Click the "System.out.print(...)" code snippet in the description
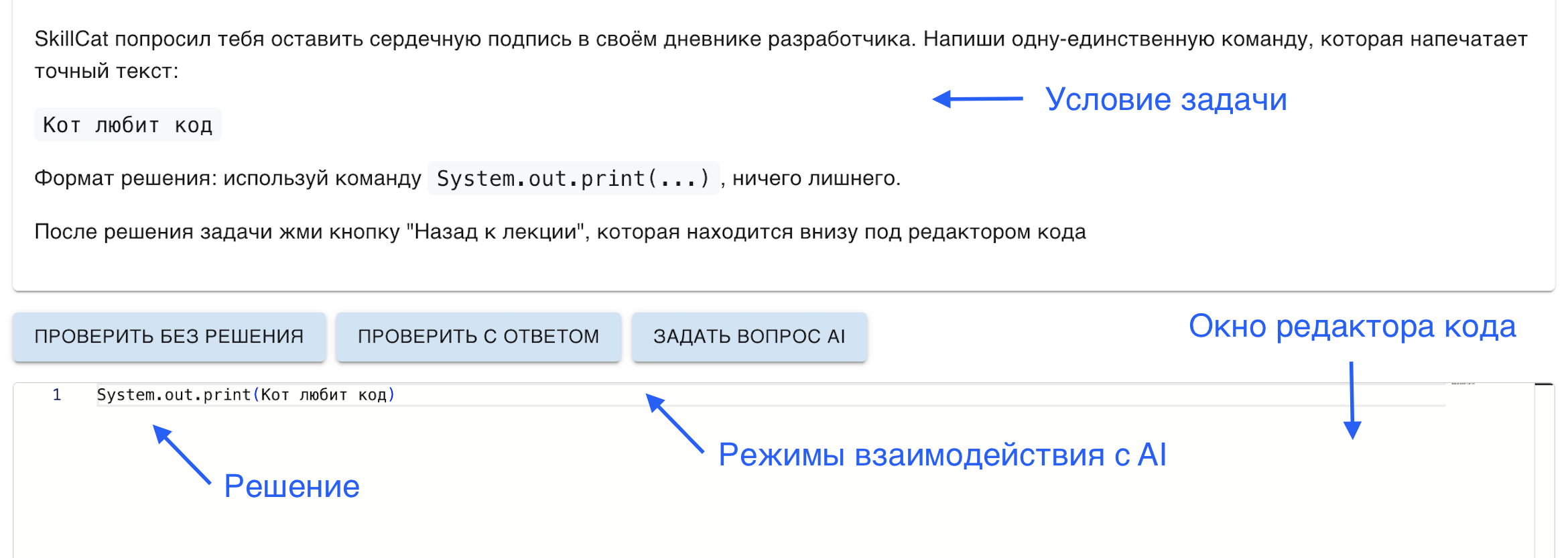1568x558 pixels. pos(573,177)
